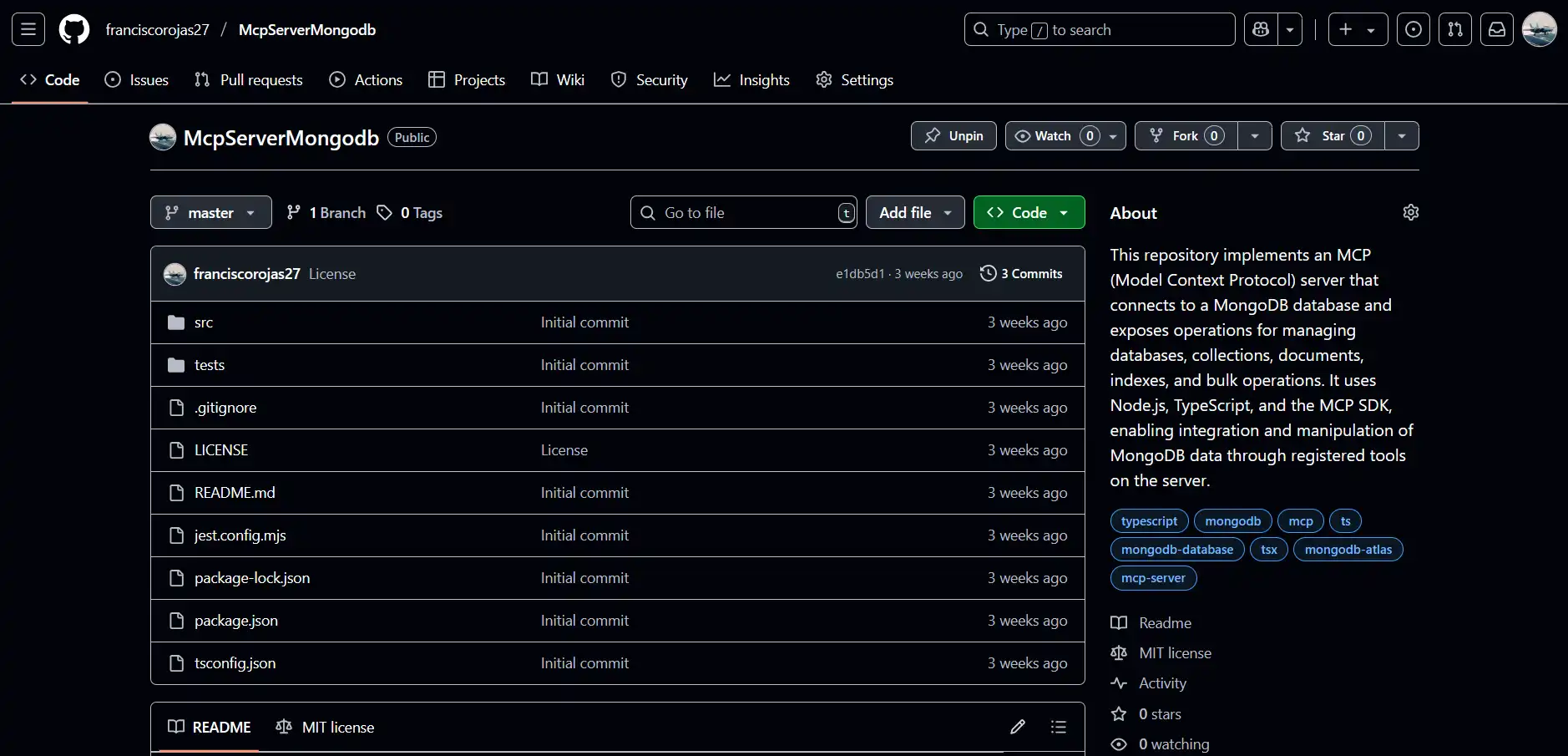Open the hamburger navigation menu
The width and height of the screenshot is (1568, 756).
click(28, 30)
